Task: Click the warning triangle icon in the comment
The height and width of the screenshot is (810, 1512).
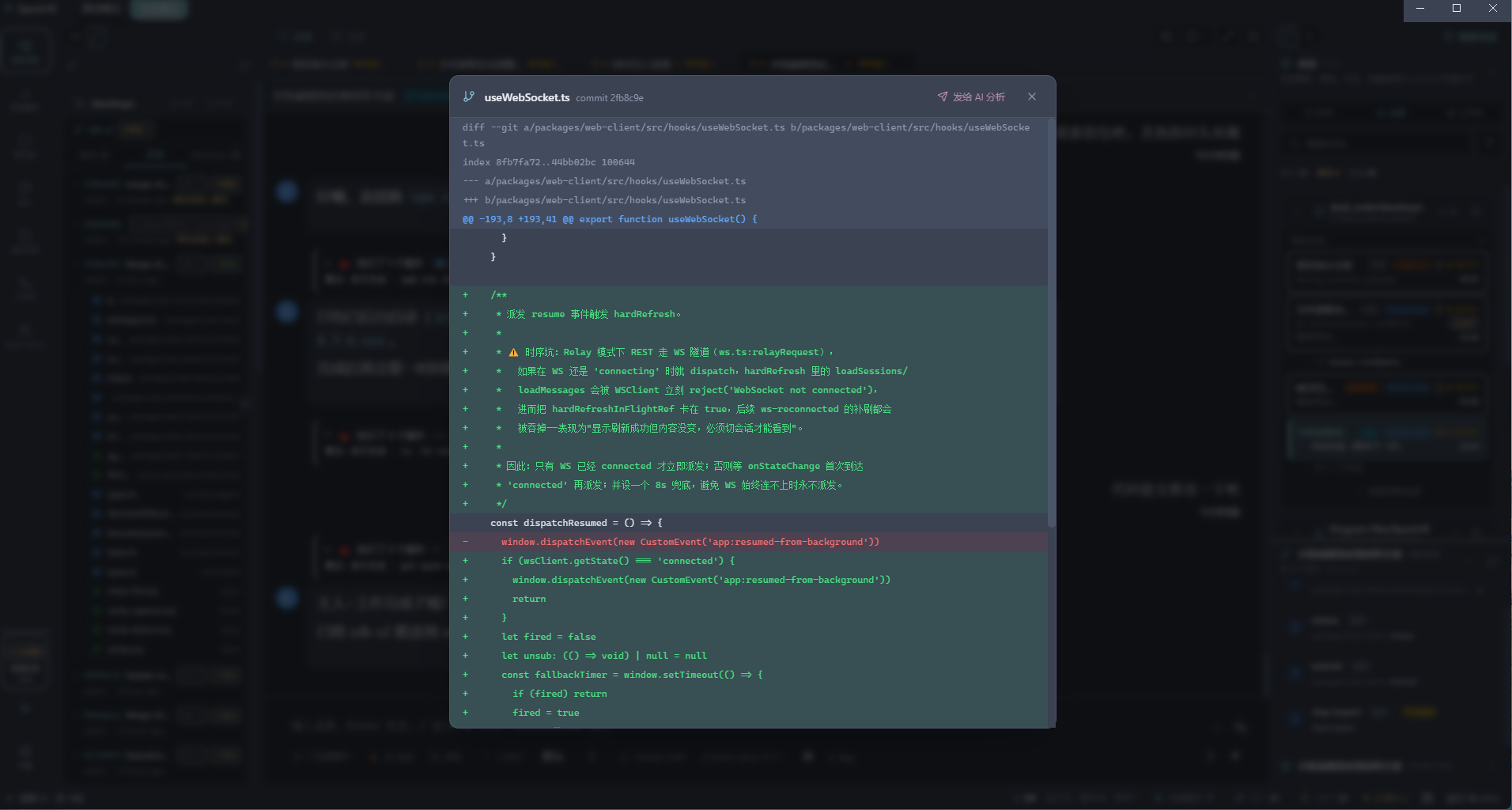Action: coord(513,353)
